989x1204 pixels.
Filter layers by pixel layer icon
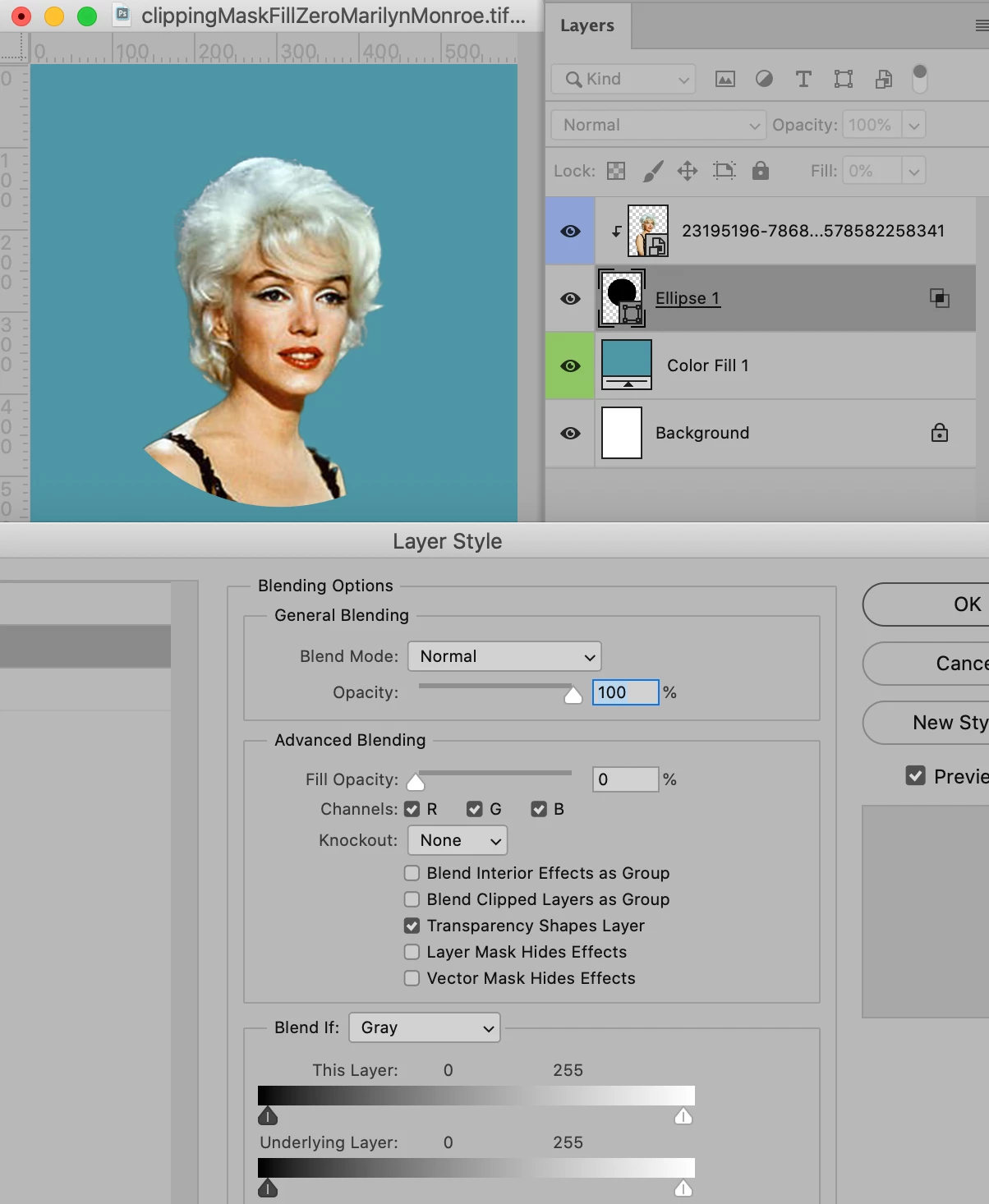725,79
